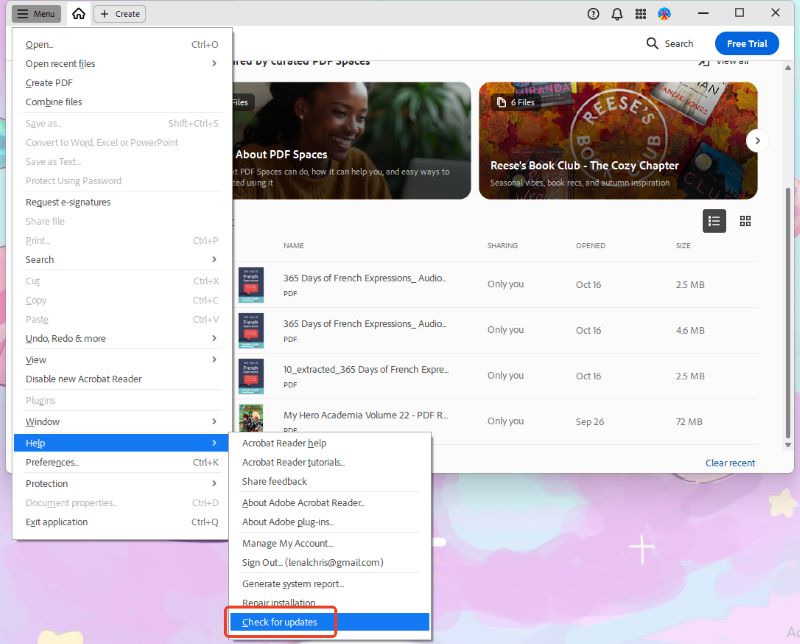Click the Home icon in the top bar

(79, 14)
